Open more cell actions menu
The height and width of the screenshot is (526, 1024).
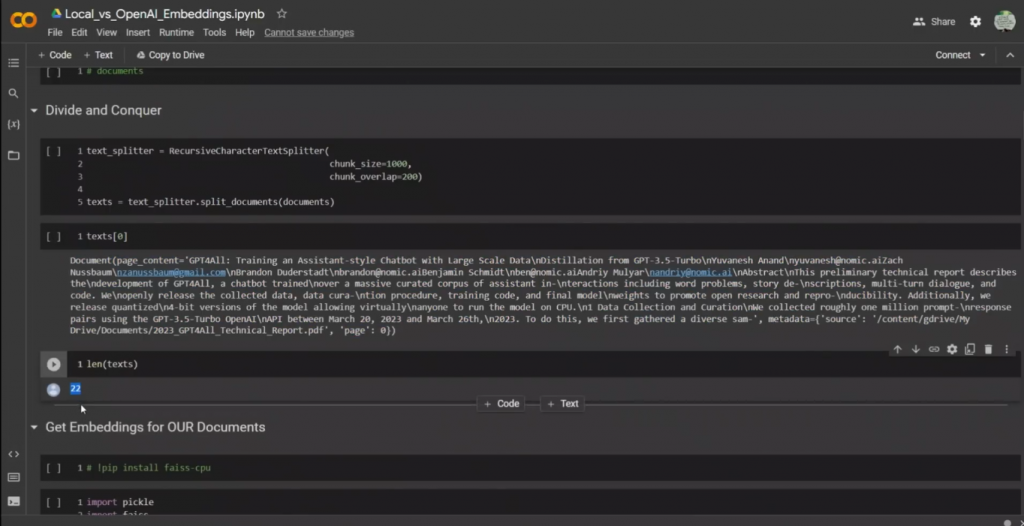(x=1006, y=350)
